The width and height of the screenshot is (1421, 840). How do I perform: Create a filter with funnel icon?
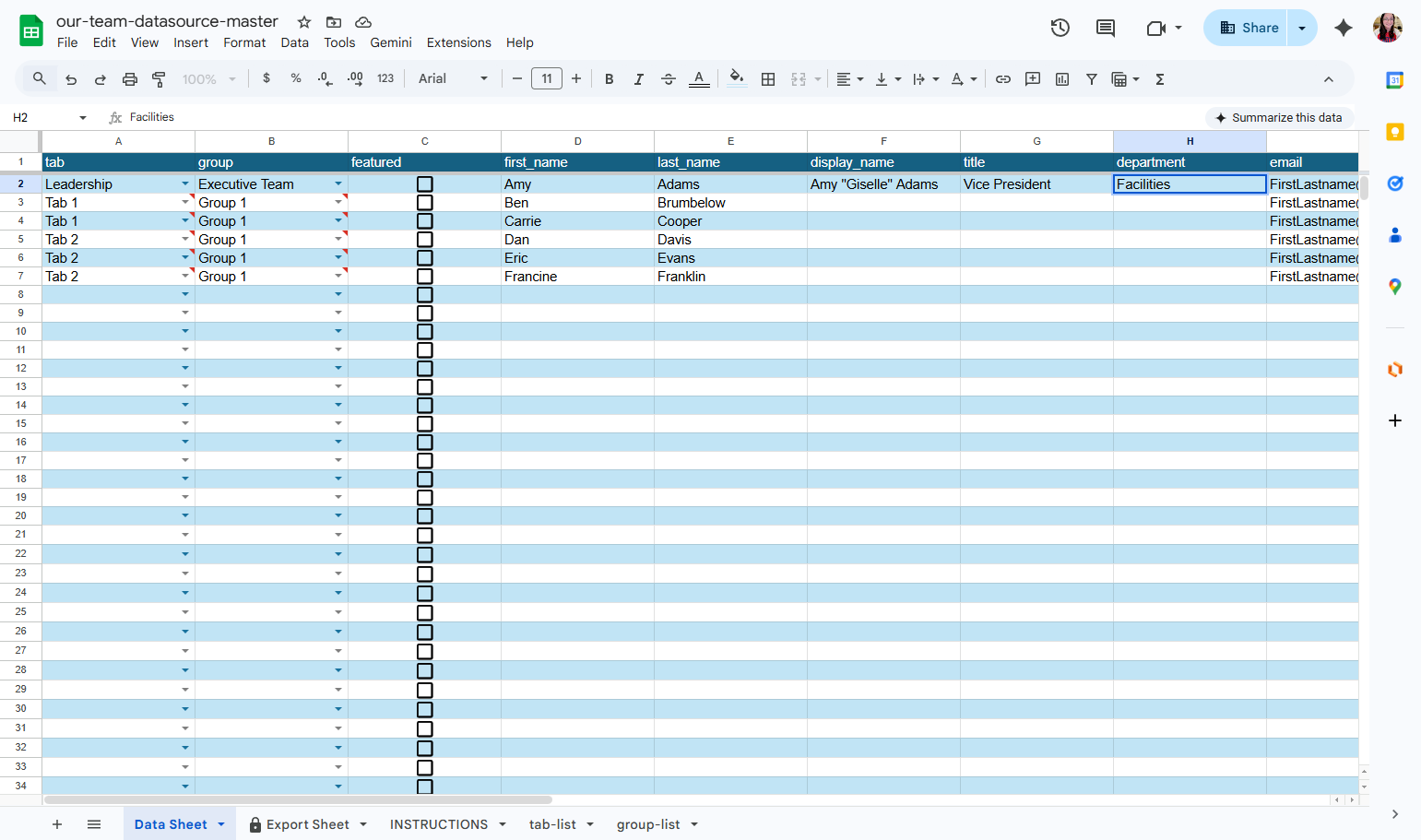pos(1092,79)
